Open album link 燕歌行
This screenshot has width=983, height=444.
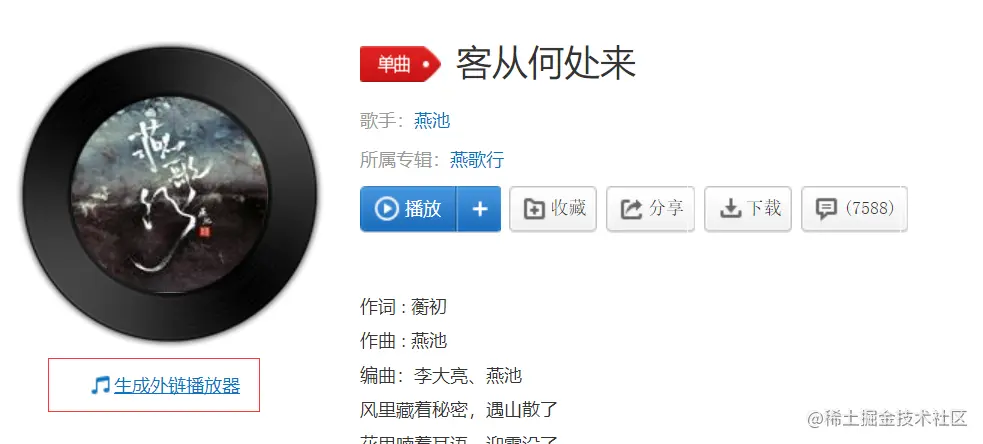pyautogui.click(x=477, y=159)
